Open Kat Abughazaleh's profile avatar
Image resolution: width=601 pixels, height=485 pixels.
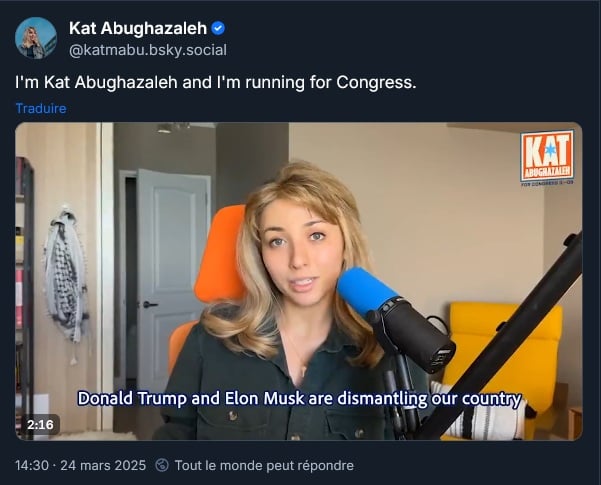(x=36, y=38)
